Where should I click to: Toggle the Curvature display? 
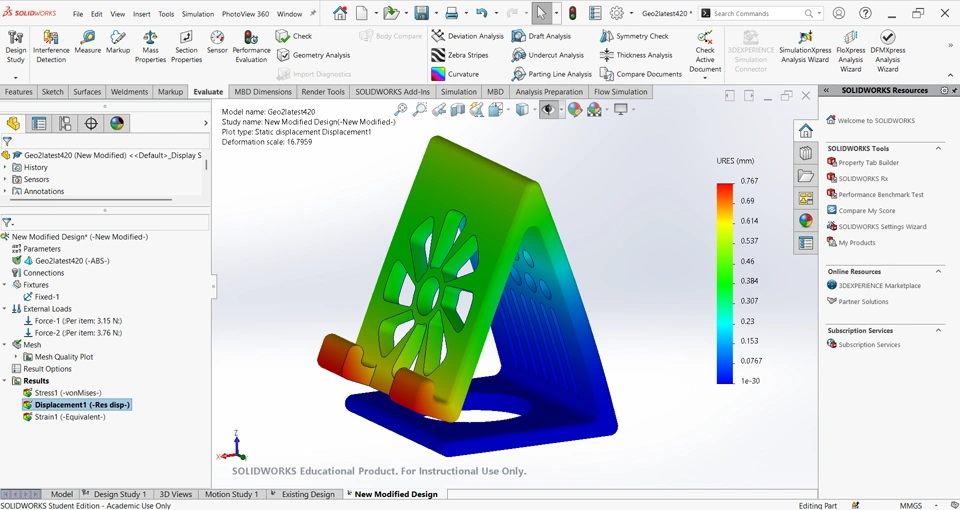(x=455, y=74)
